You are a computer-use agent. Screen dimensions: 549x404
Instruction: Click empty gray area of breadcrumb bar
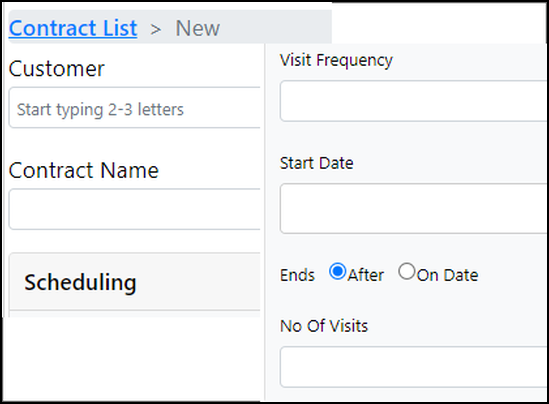tap(277, 27)
